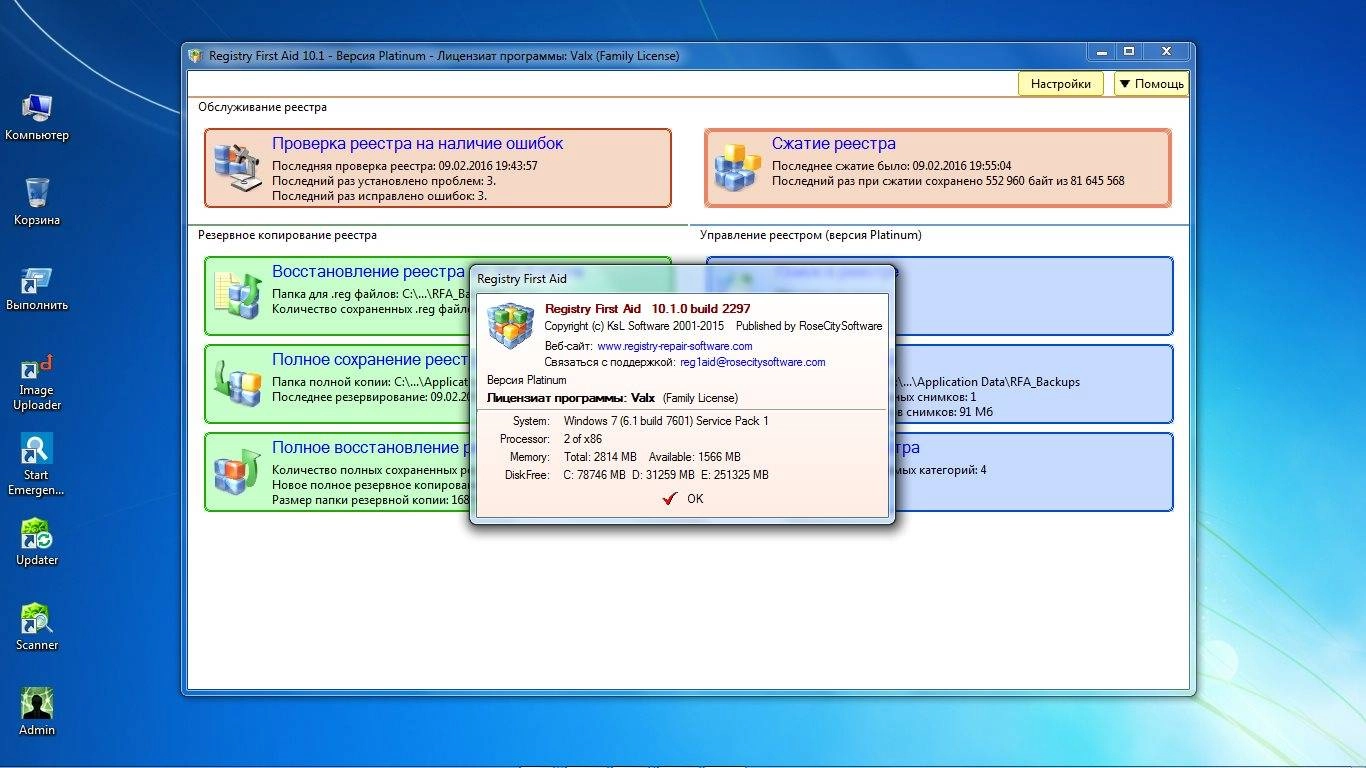Click 'Управление реестром (версия Platinum)' label
Screen dimensions: 1366x768
[x=810, y=235]
